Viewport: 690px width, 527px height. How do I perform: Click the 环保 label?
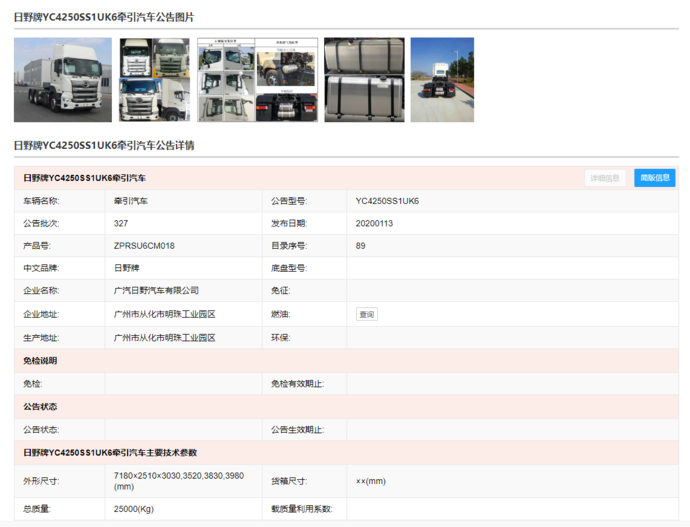280,338
